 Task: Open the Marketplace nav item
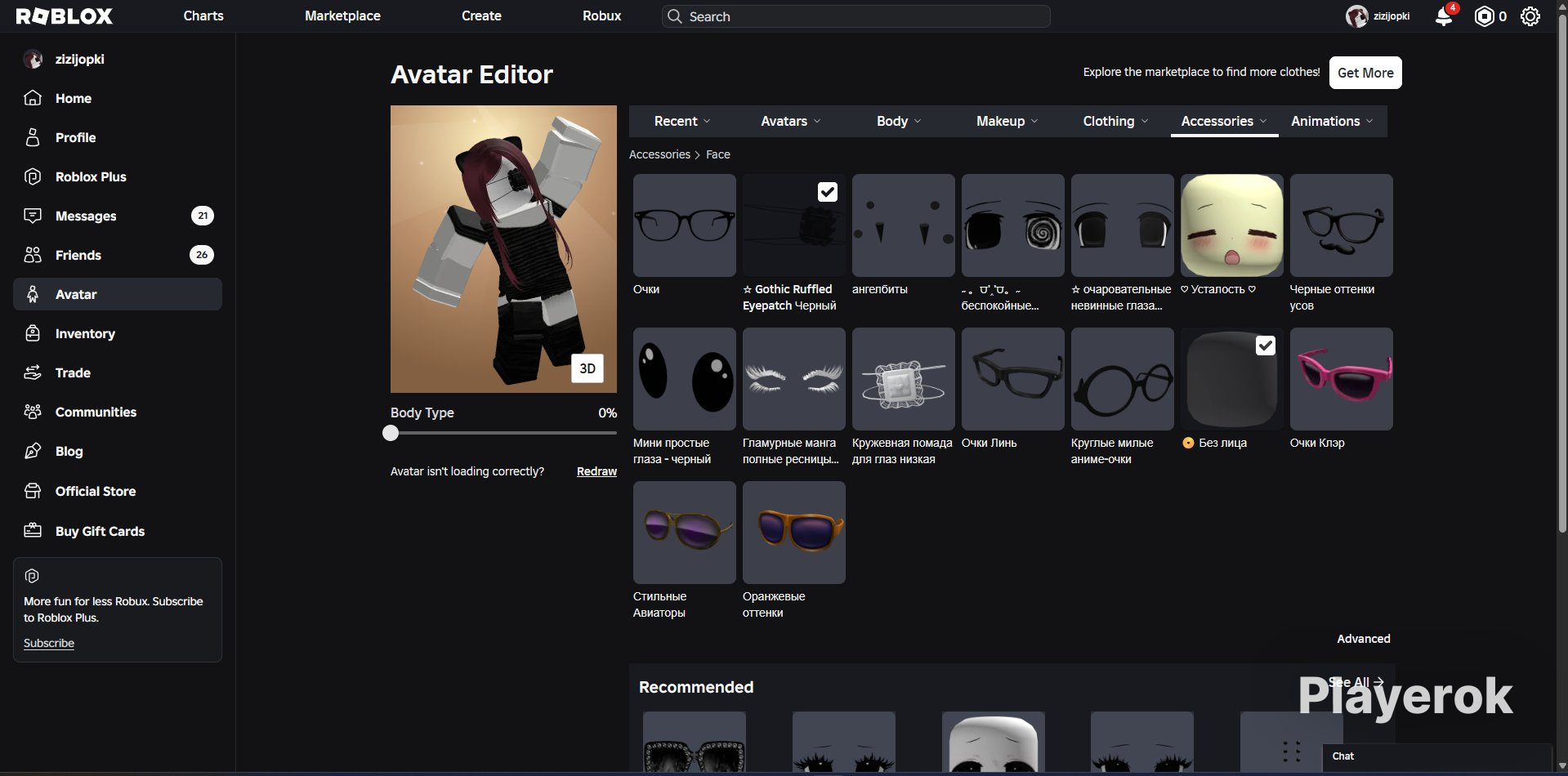[342, 16]
